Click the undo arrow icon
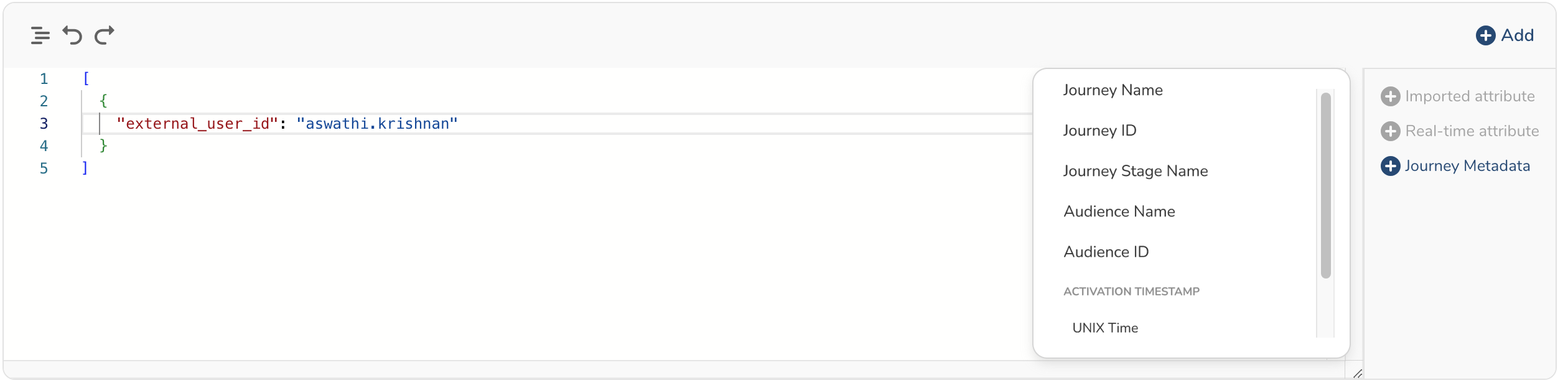The height and width of the screenshot is (383, 1568). [72, 35]
